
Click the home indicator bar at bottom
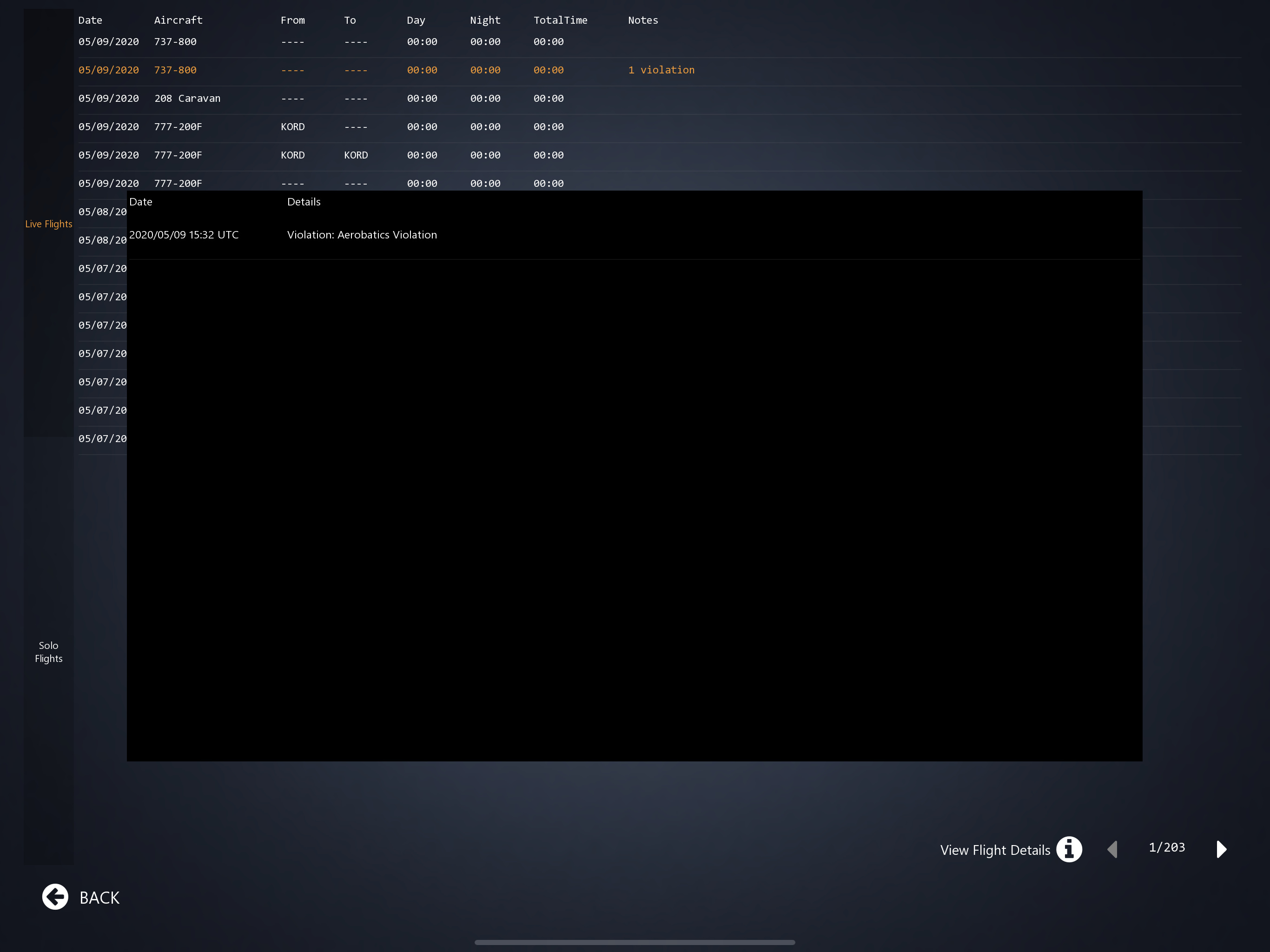click(x=635, y=942)
